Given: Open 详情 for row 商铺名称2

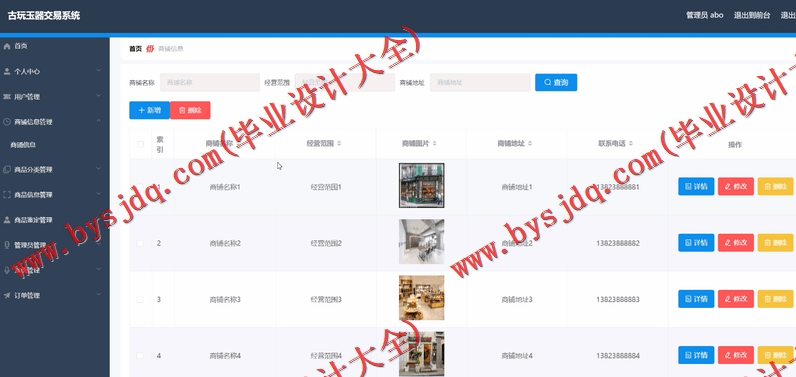Looking at the screenshot, I should click(696, 243).
